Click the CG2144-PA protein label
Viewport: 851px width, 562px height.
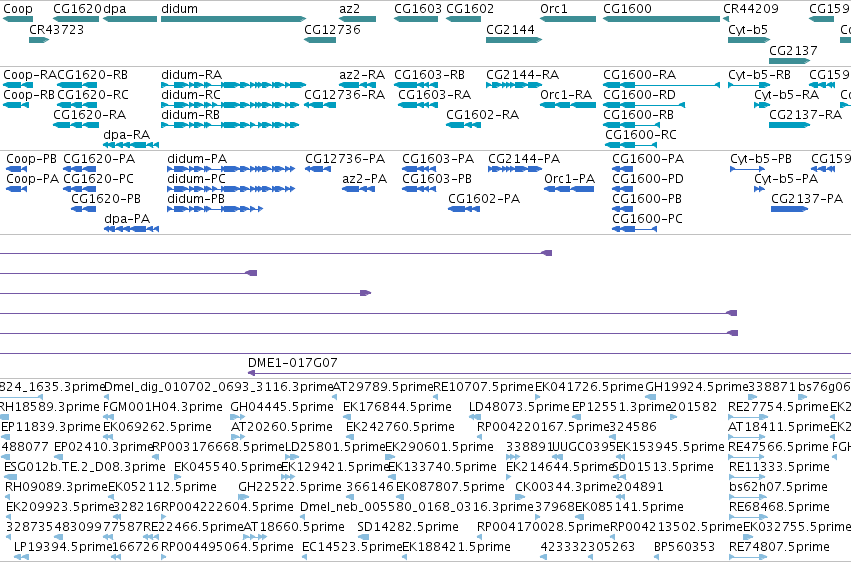pyautogui.click(x=524, y=159)
